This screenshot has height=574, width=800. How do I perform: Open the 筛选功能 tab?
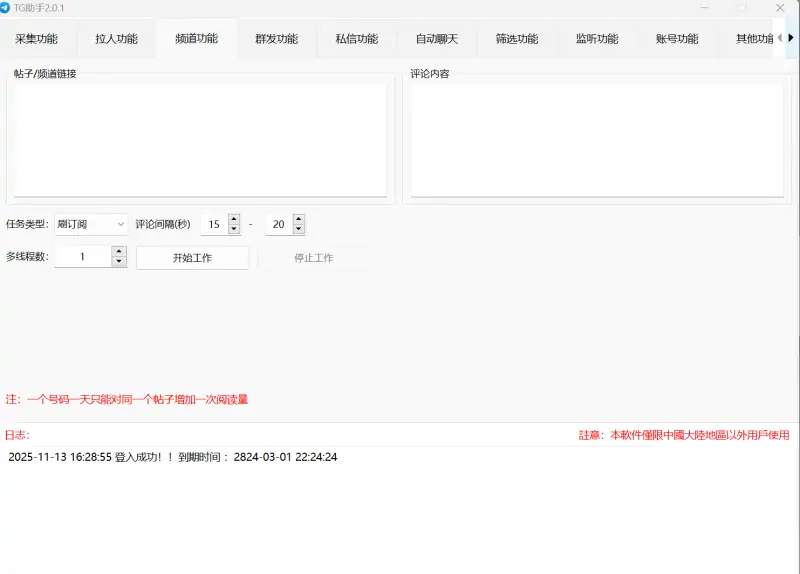pos(517,39)
